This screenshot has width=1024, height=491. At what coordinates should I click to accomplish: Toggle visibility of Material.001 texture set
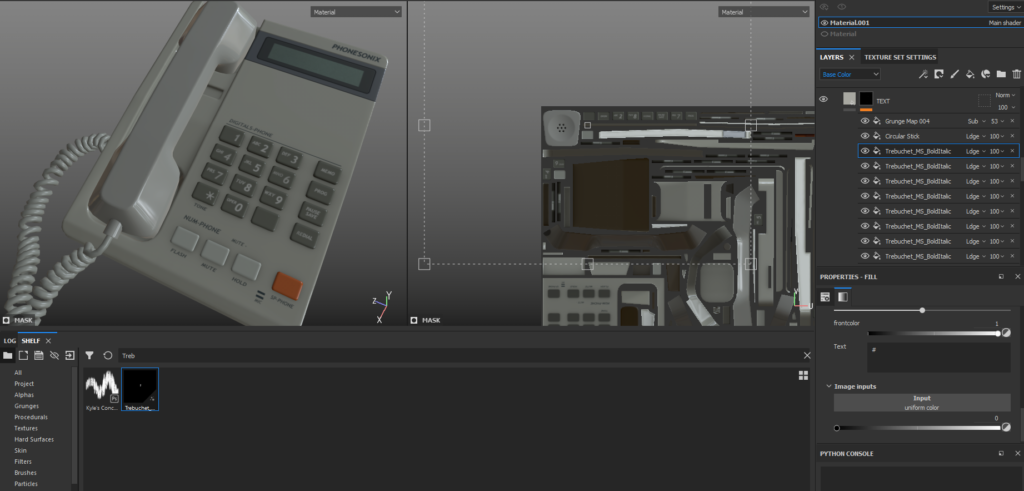pos(824,22)
